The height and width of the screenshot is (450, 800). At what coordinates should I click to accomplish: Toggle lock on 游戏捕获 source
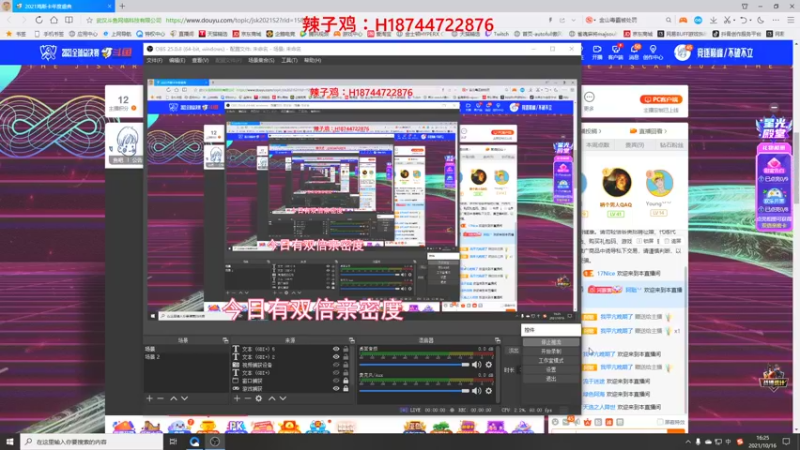pos(345,388)
